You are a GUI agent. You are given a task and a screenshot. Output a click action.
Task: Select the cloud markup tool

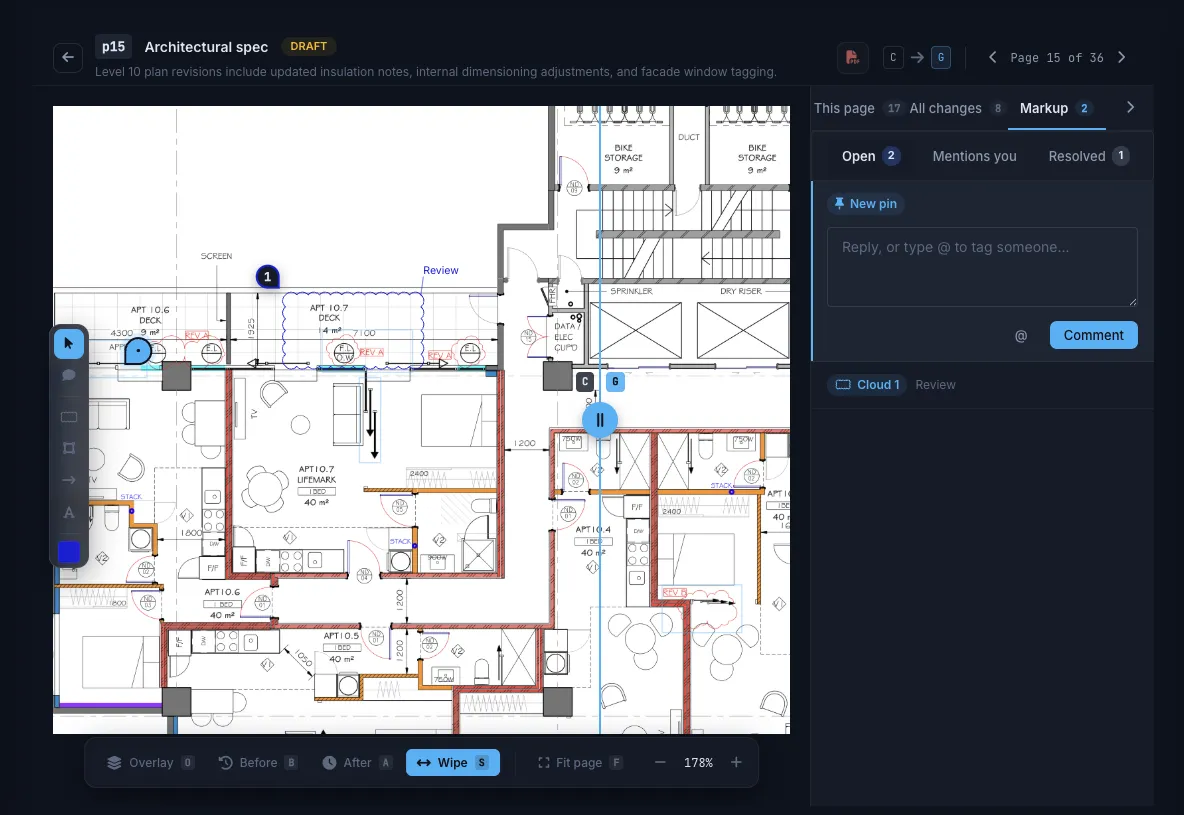(69, 417)
